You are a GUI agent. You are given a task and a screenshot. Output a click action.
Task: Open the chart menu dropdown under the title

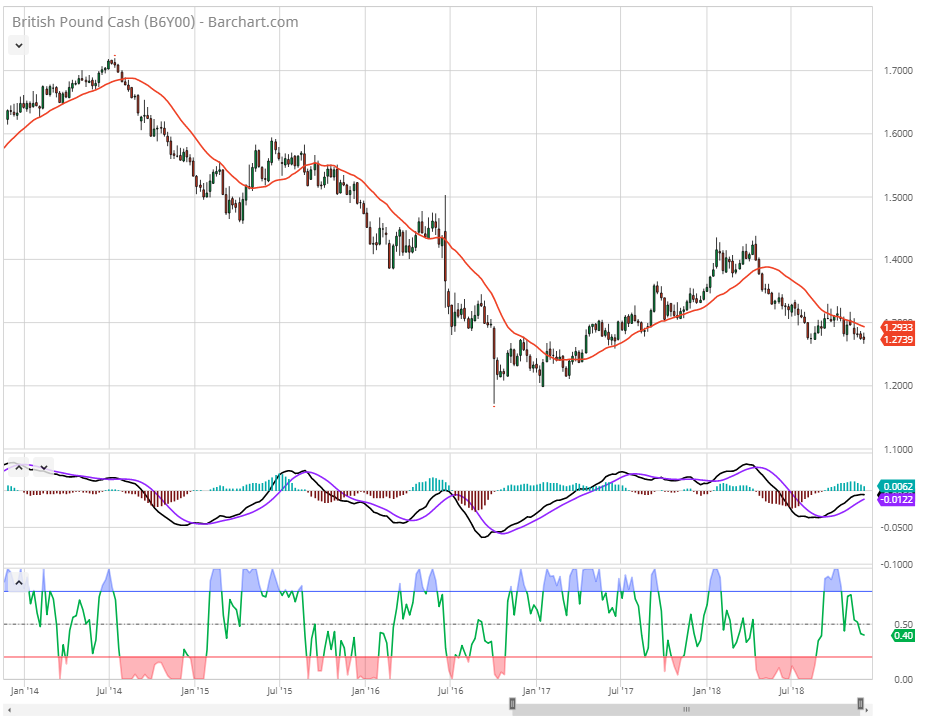point(18,46)
